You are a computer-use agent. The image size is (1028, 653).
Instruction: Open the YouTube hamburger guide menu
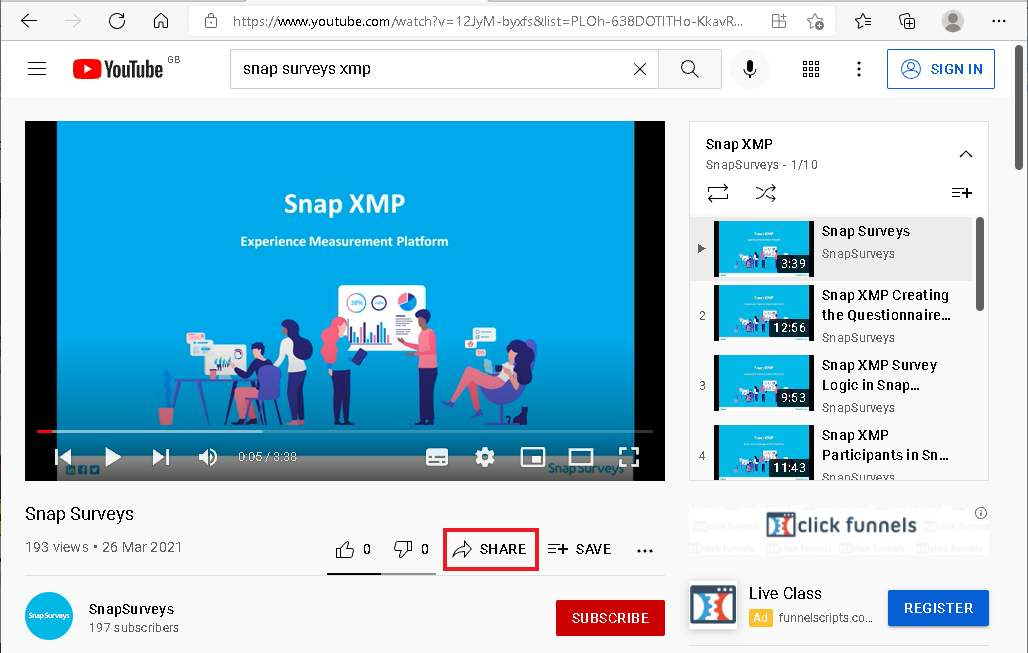pos(37,69)
